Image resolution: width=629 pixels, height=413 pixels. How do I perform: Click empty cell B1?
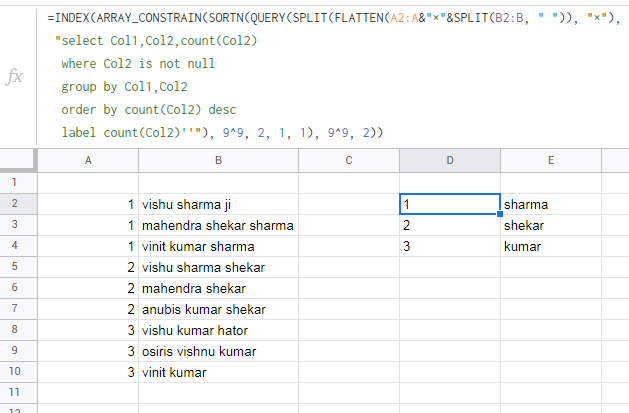[219, 183]
